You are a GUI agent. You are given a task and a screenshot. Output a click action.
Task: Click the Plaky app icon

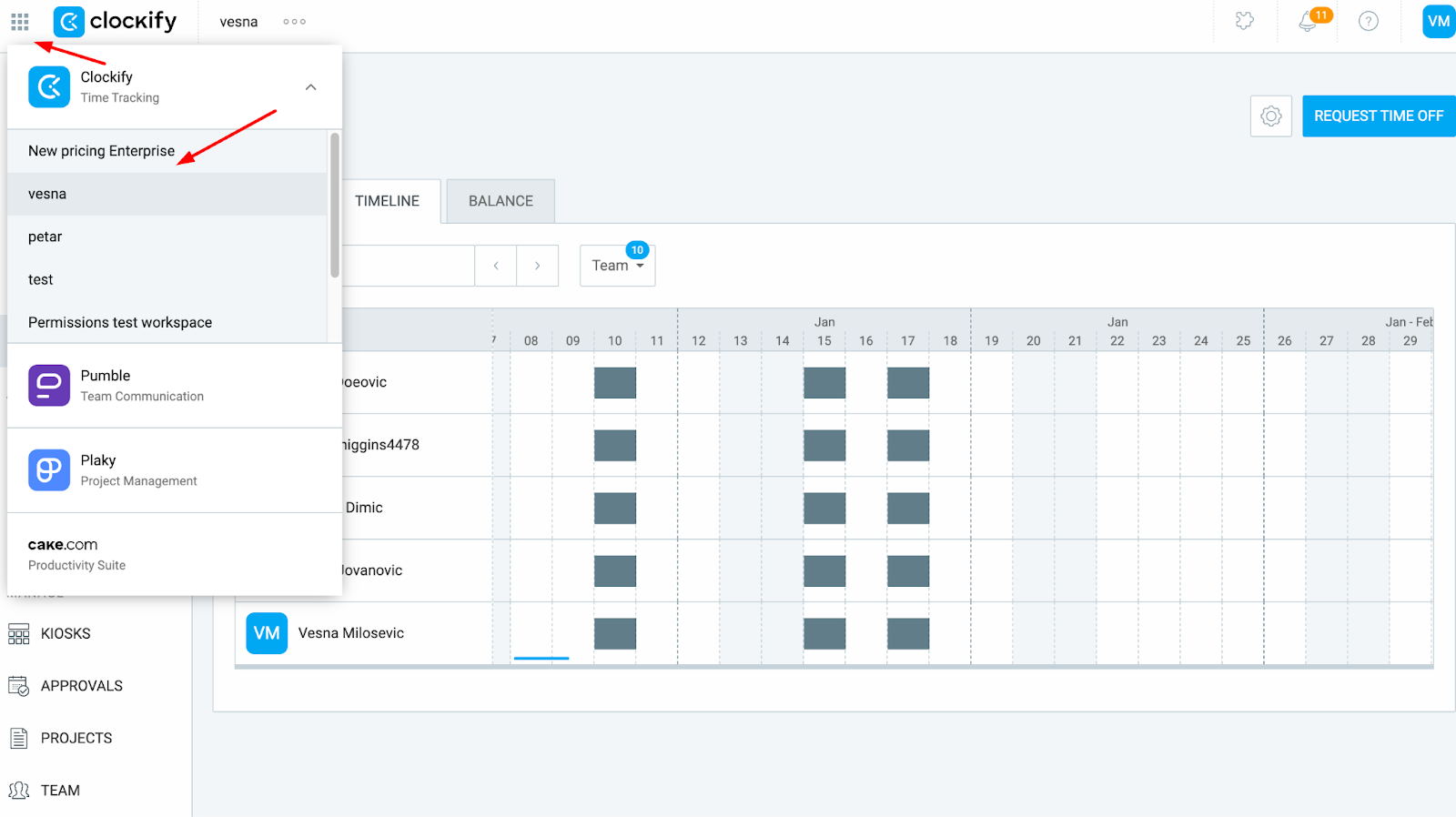coord(49,470)
